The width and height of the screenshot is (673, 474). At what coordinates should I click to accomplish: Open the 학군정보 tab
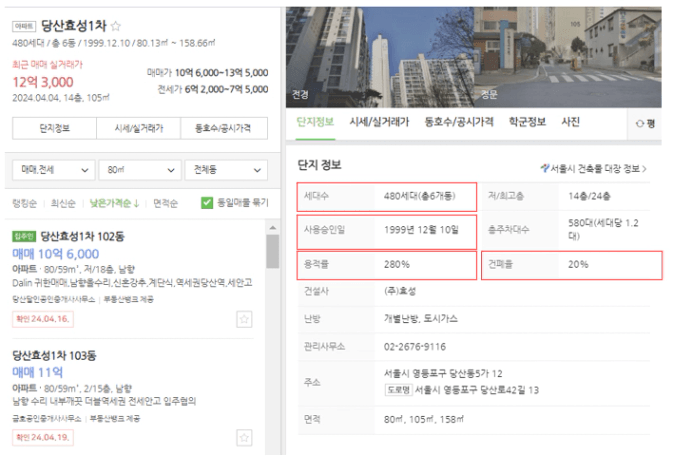coord(527,122)
